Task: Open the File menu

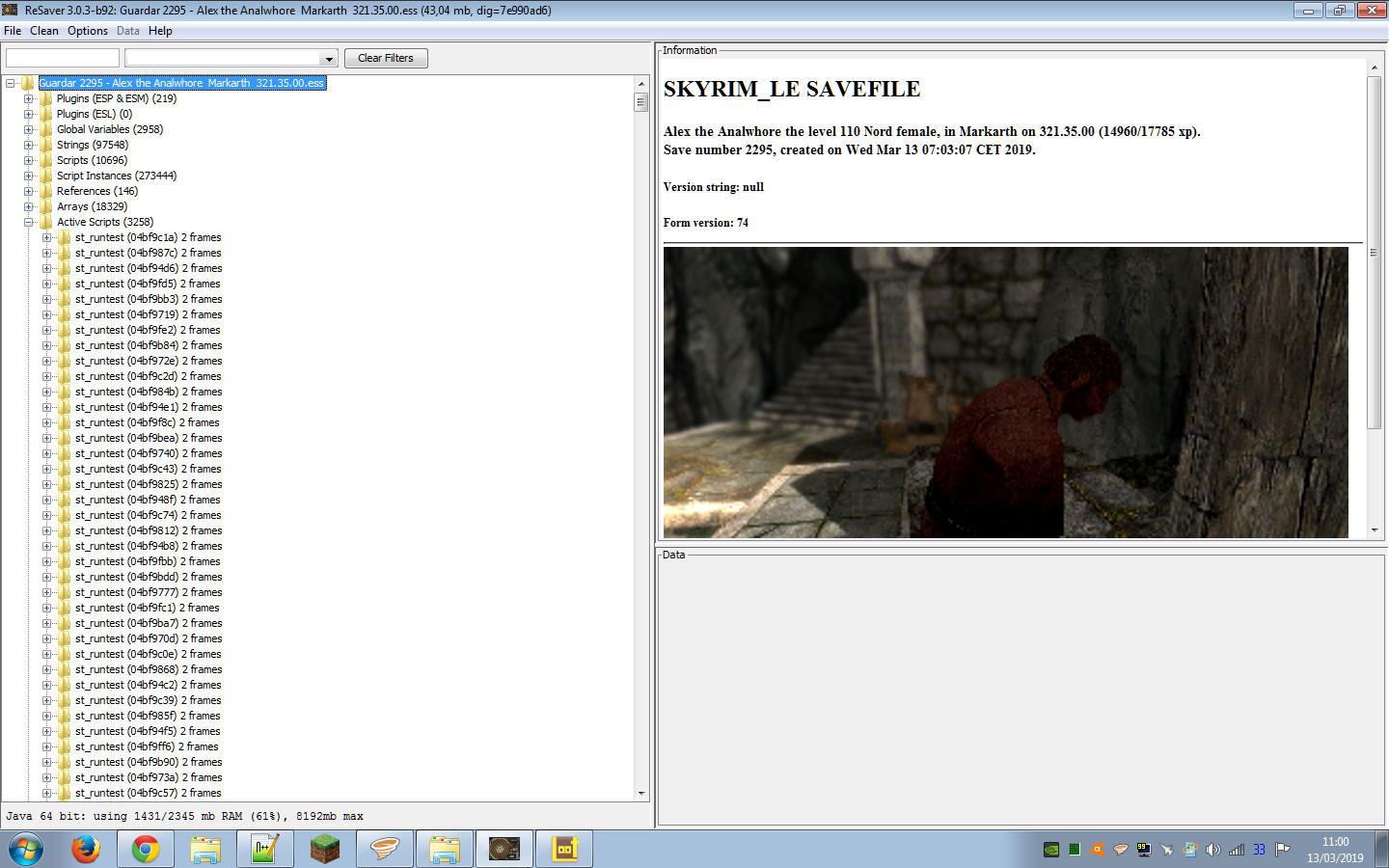Action: tap(13, 31)
